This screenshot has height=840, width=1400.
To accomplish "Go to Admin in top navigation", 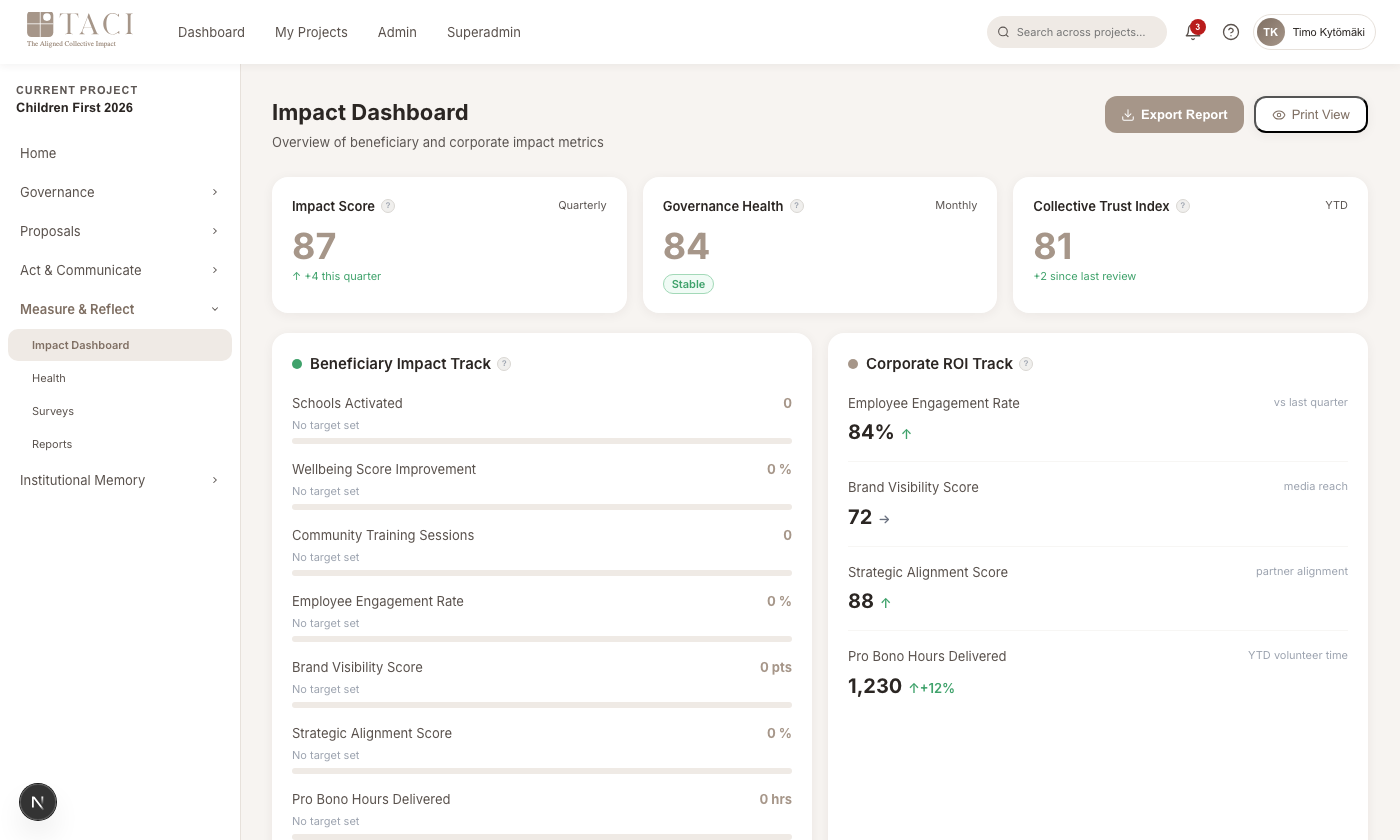I will pos(397,32).
